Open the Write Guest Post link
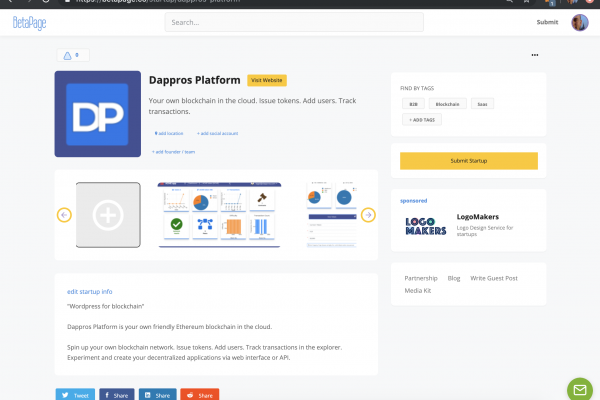 pos(494,278)
